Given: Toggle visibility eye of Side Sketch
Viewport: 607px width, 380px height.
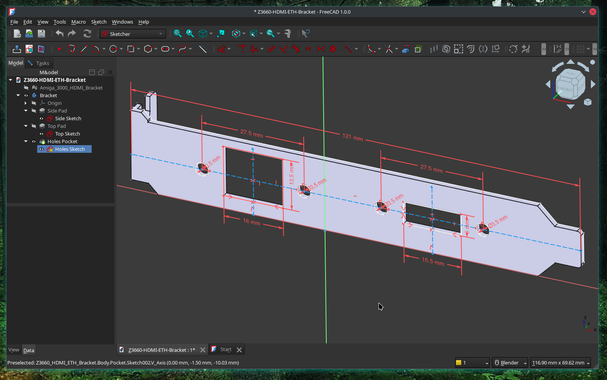Looking at the screenshot, I should click(41, 118).
